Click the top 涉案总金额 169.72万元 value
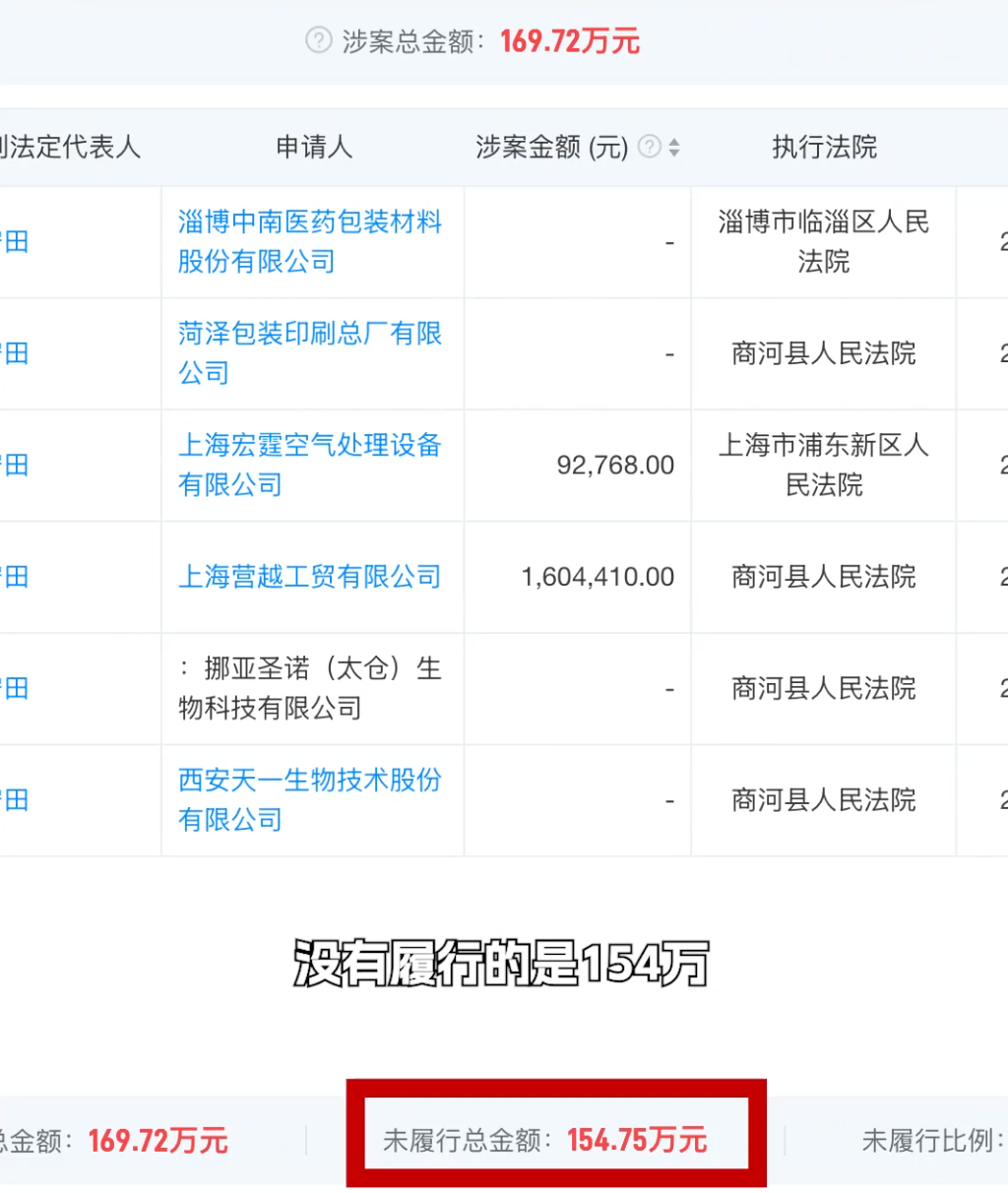 [570, 41]
